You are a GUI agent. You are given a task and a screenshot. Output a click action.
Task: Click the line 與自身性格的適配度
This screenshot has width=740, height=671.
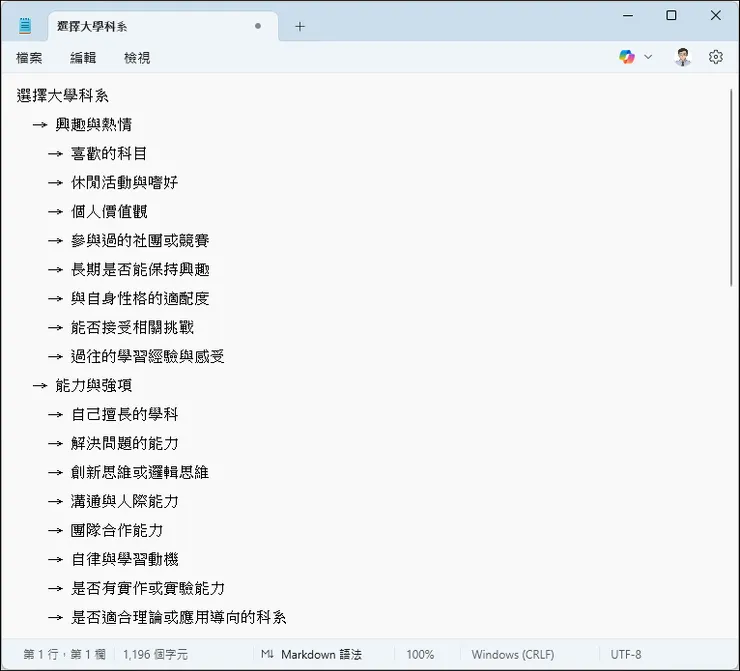[140, 299]
